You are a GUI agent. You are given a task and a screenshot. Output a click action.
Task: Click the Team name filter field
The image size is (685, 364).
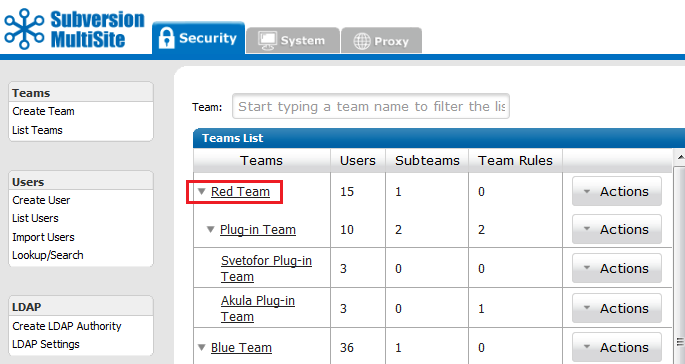tap(371, 106)
